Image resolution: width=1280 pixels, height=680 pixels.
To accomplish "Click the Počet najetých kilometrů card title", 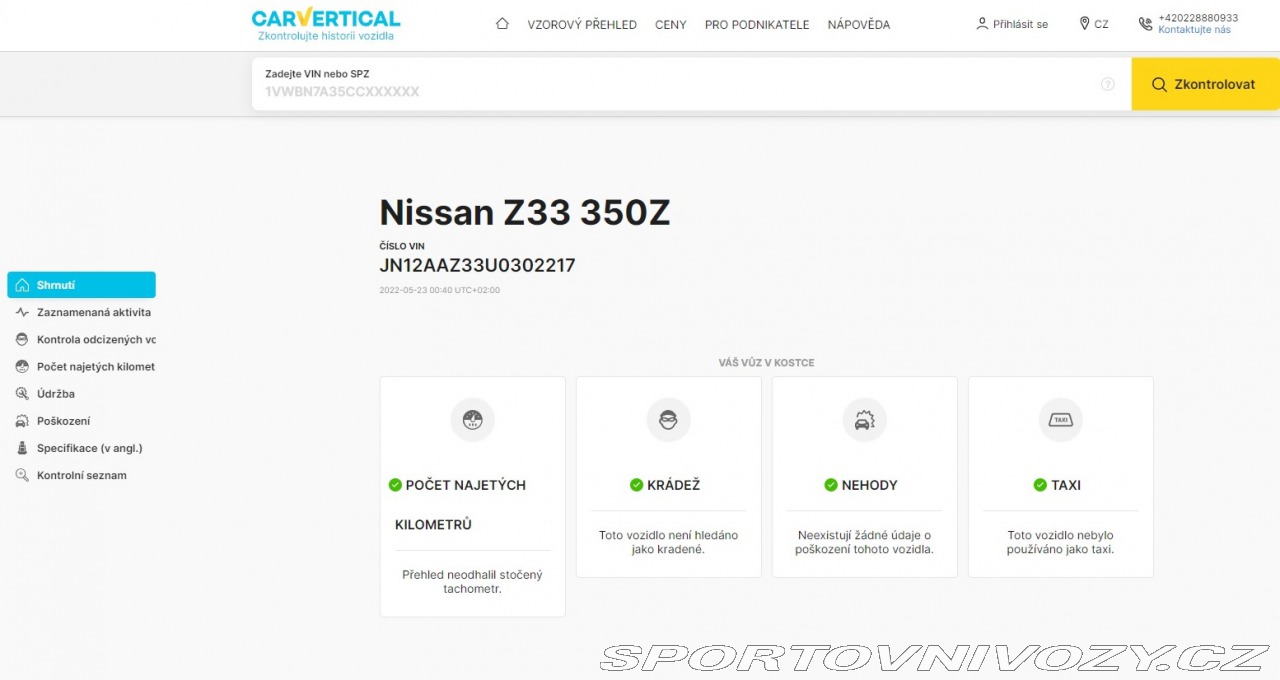I will pos(461,505).
